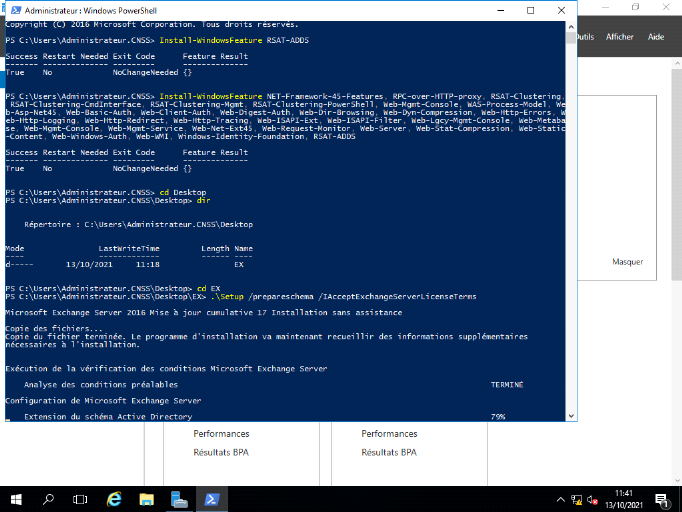The image size is (682, 512).
Task: Open Task View on the taskbar
Action: point(80,499)
